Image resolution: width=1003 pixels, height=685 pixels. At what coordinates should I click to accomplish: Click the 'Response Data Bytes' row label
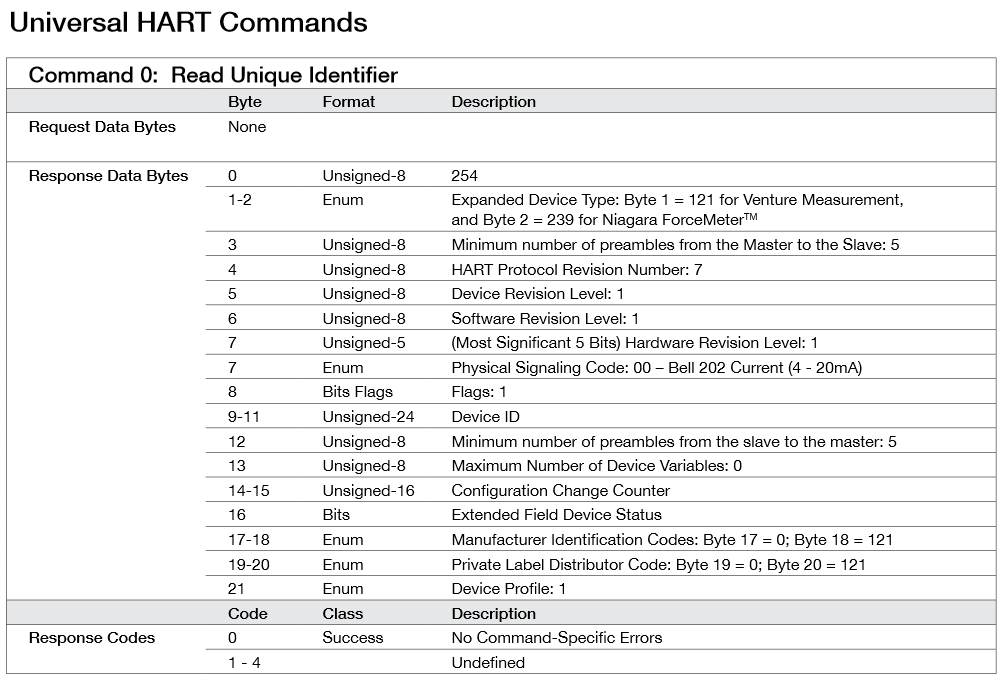(x=108, y=176)
